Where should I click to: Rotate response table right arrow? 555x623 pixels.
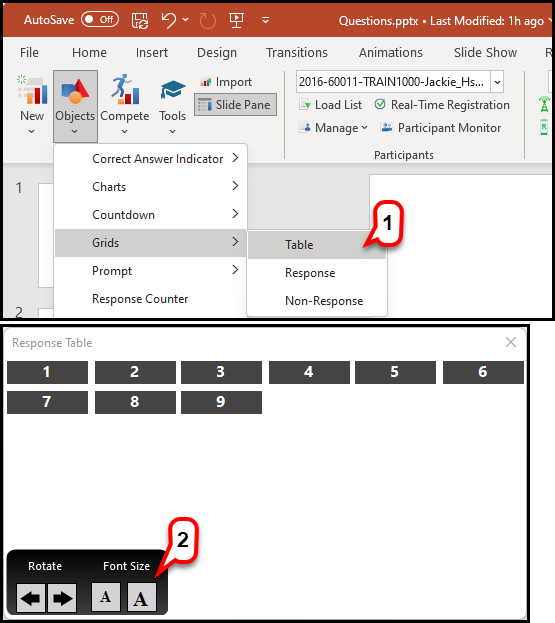point(62,598)
